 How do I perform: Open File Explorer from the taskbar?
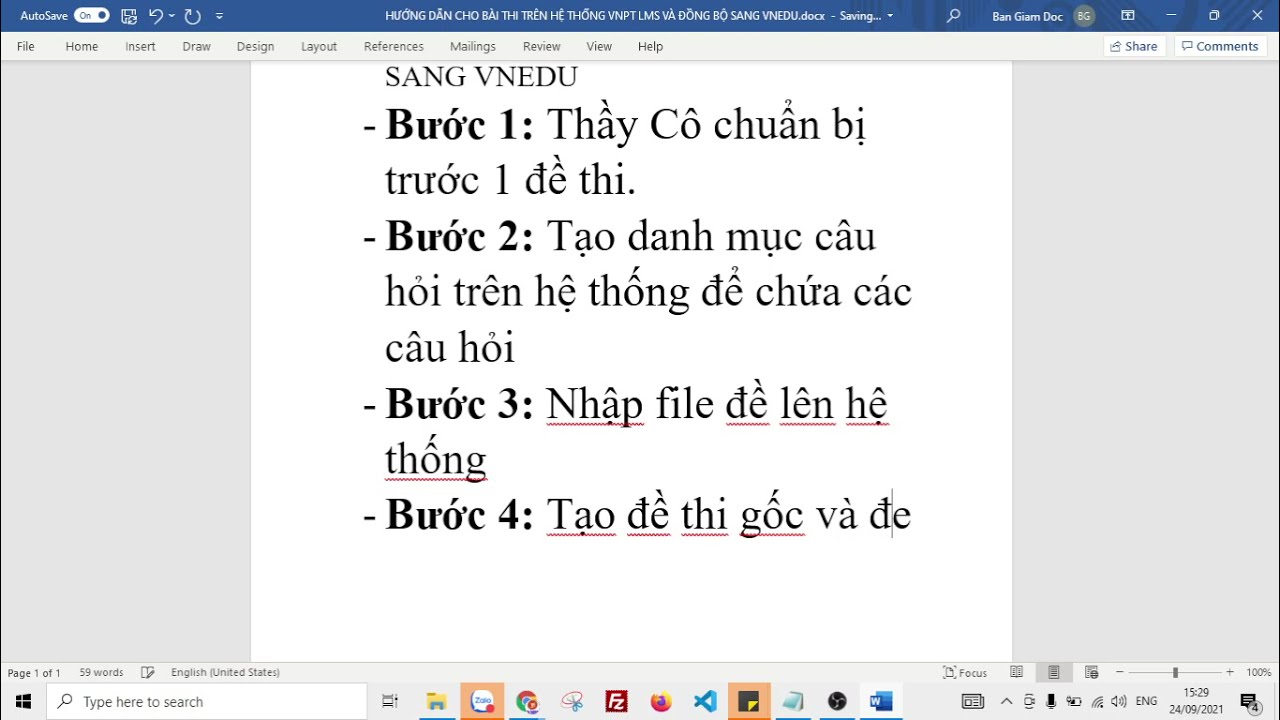[x=437, y=702]
